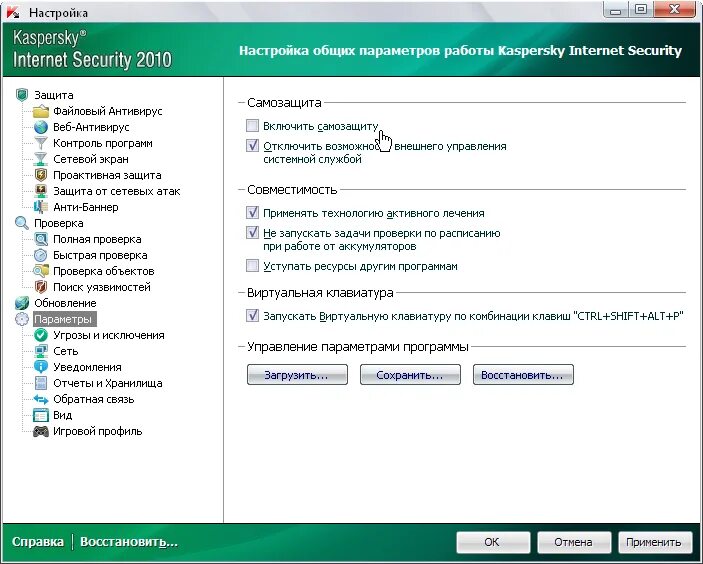
Task: Click the Игровой профиль gamepad icon
Action: click(41, 431)
